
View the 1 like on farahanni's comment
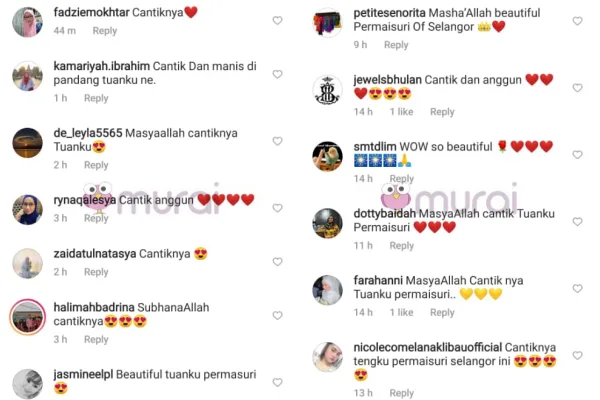[401, 312]
